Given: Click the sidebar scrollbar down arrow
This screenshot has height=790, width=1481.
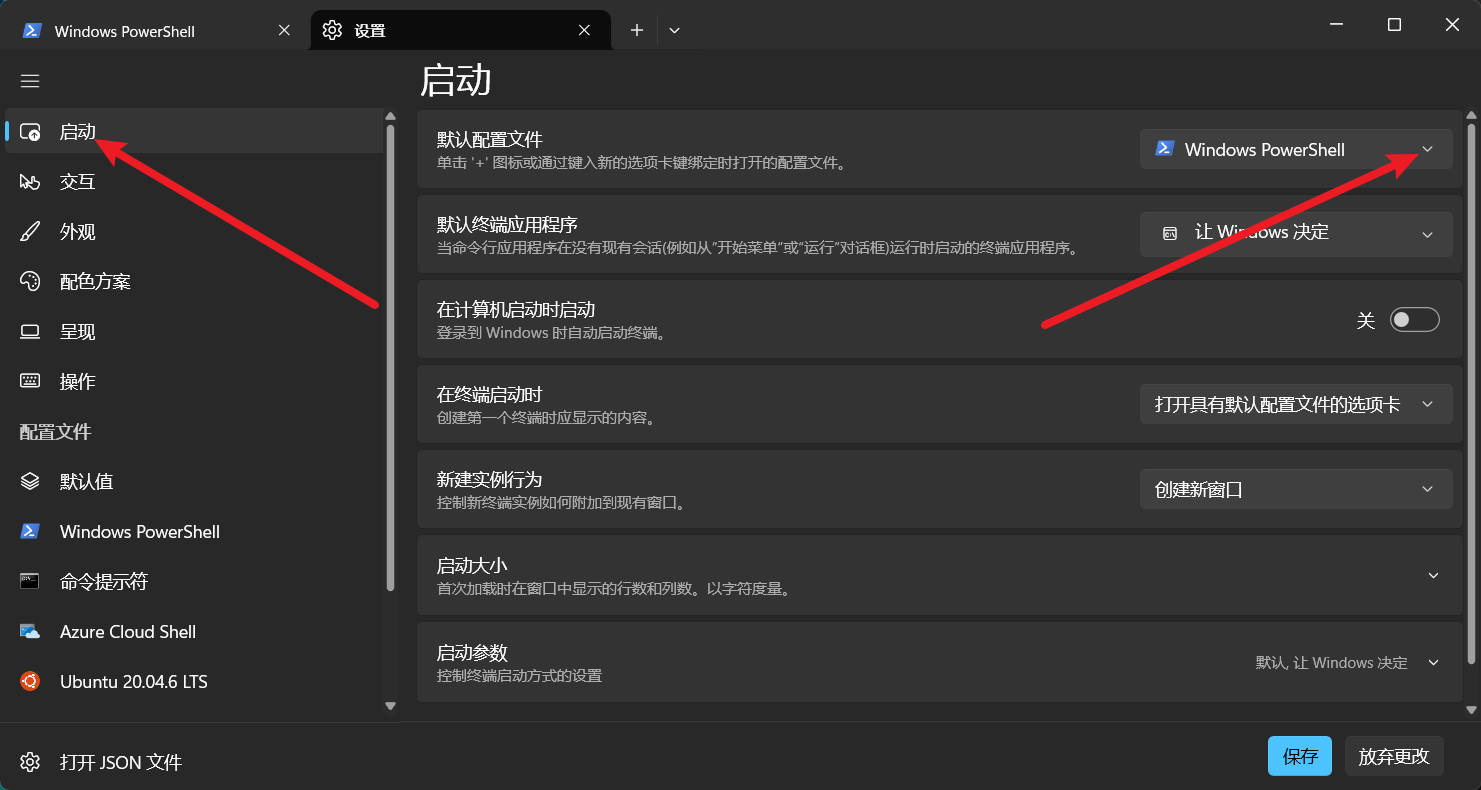Looking at the screenshot, I should click(x=391, y=706).
